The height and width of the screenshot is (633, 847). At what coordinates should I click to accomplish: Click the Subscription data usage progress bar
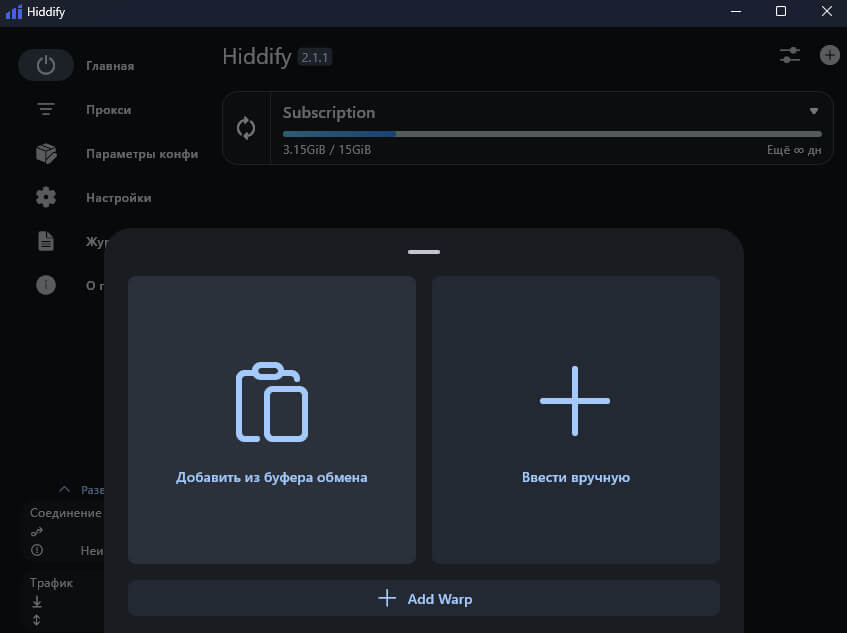pyautogui.click(x=552, y=134)
